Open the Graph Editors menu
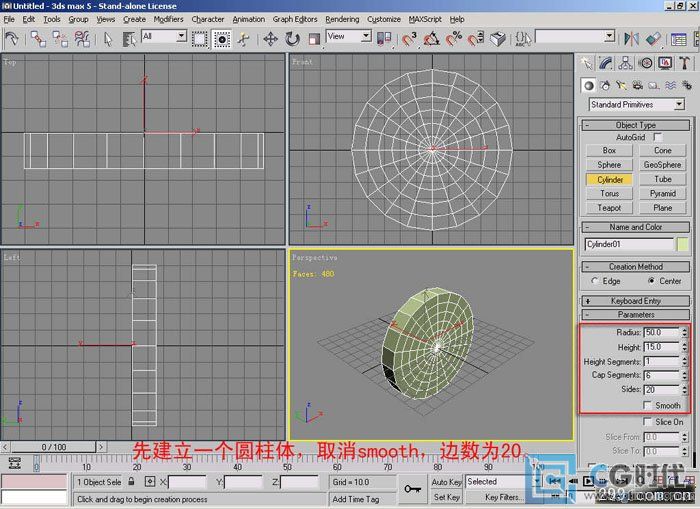The image size is (700, 509). 295,19
